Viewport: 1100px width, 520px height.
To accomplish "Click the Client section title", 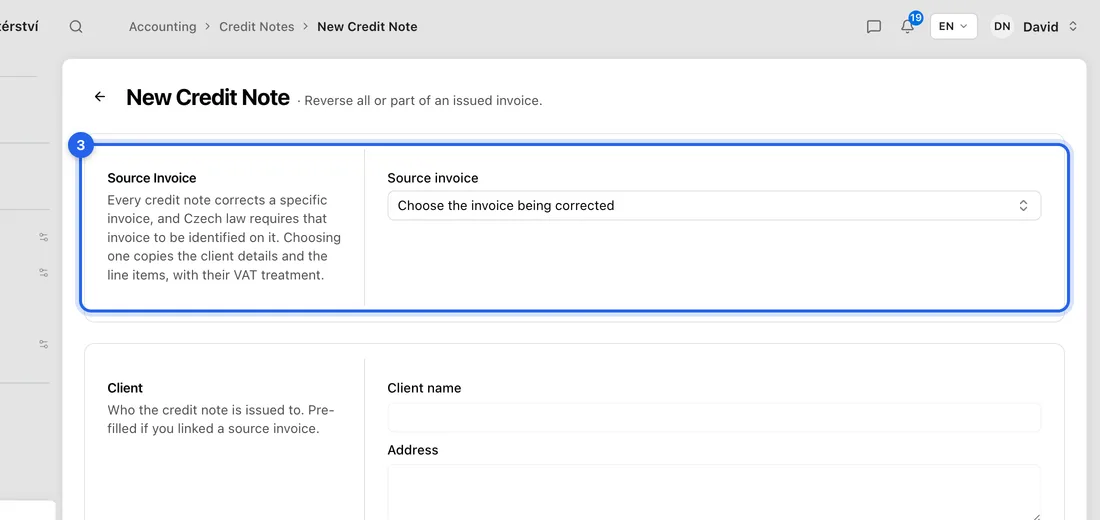I will pos(125,388).
